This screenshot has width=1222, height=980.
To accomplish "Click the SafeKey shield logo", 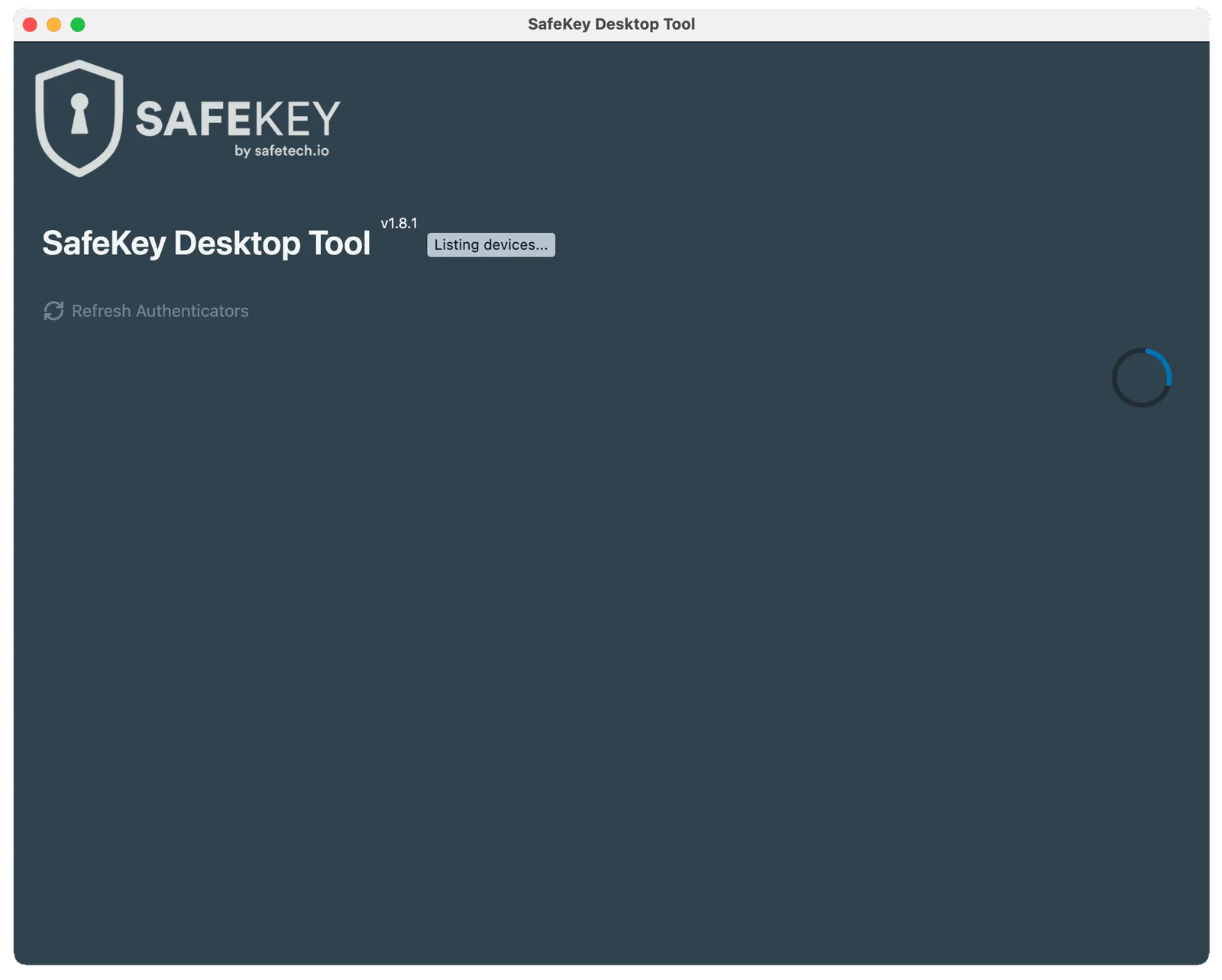I will pos(79,118).
